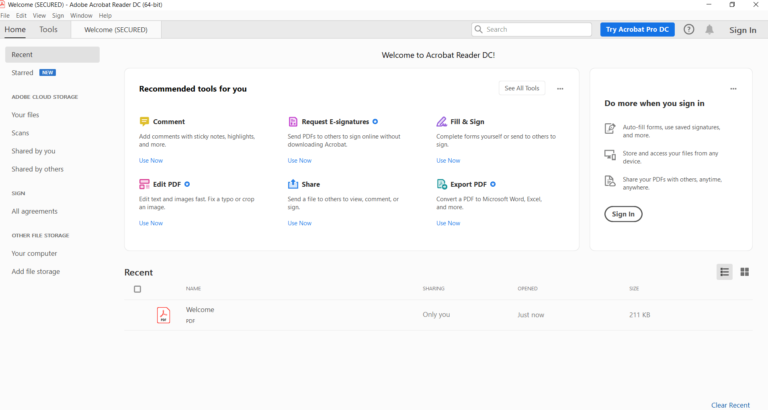Open Shared by others
Viewport: 768px width, 410px height.
pos(38,169)
